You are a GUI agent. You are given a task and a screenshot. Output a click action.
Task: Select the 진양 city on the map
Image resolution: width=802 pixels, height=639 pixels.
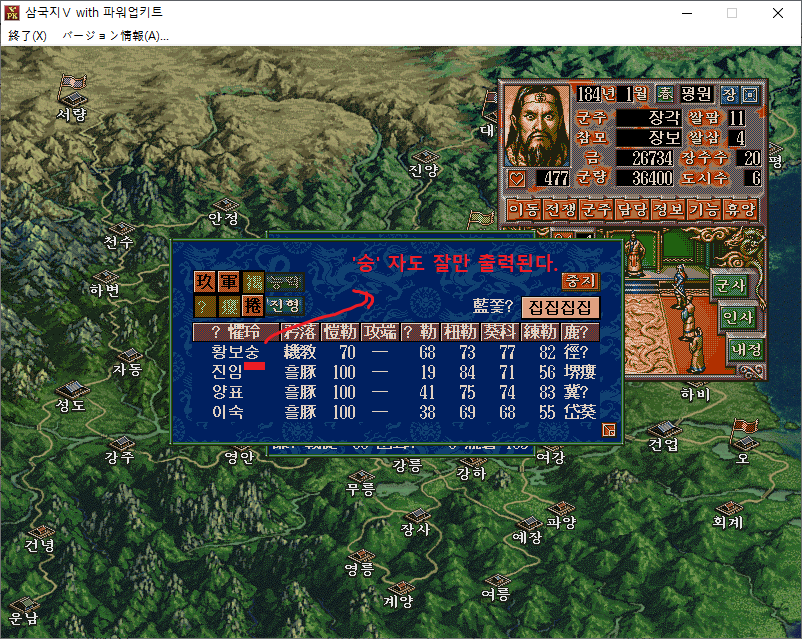[x=425, y=156]
